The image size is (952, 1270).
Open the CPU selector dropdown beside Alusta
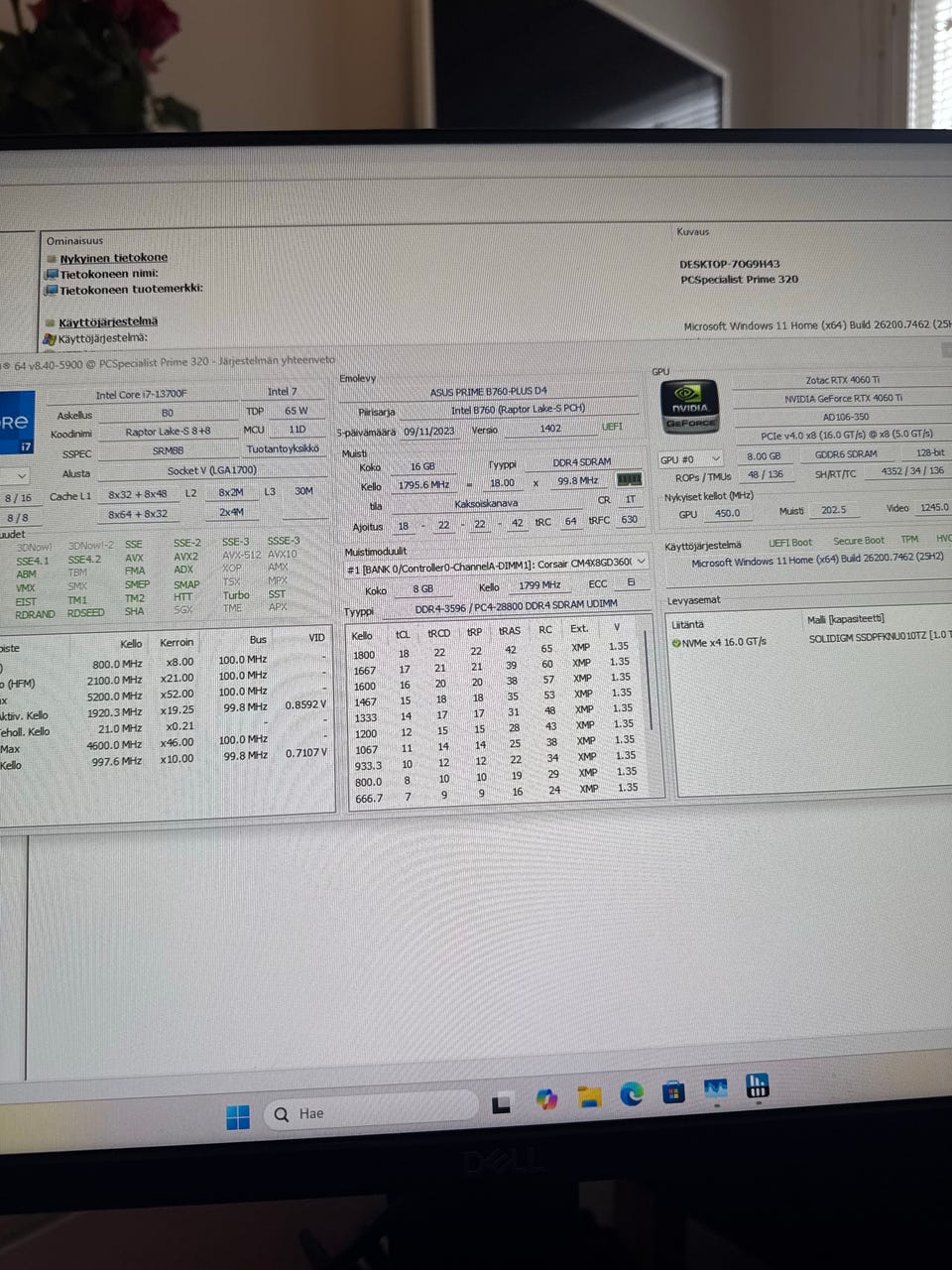click(x=16, y=475)
